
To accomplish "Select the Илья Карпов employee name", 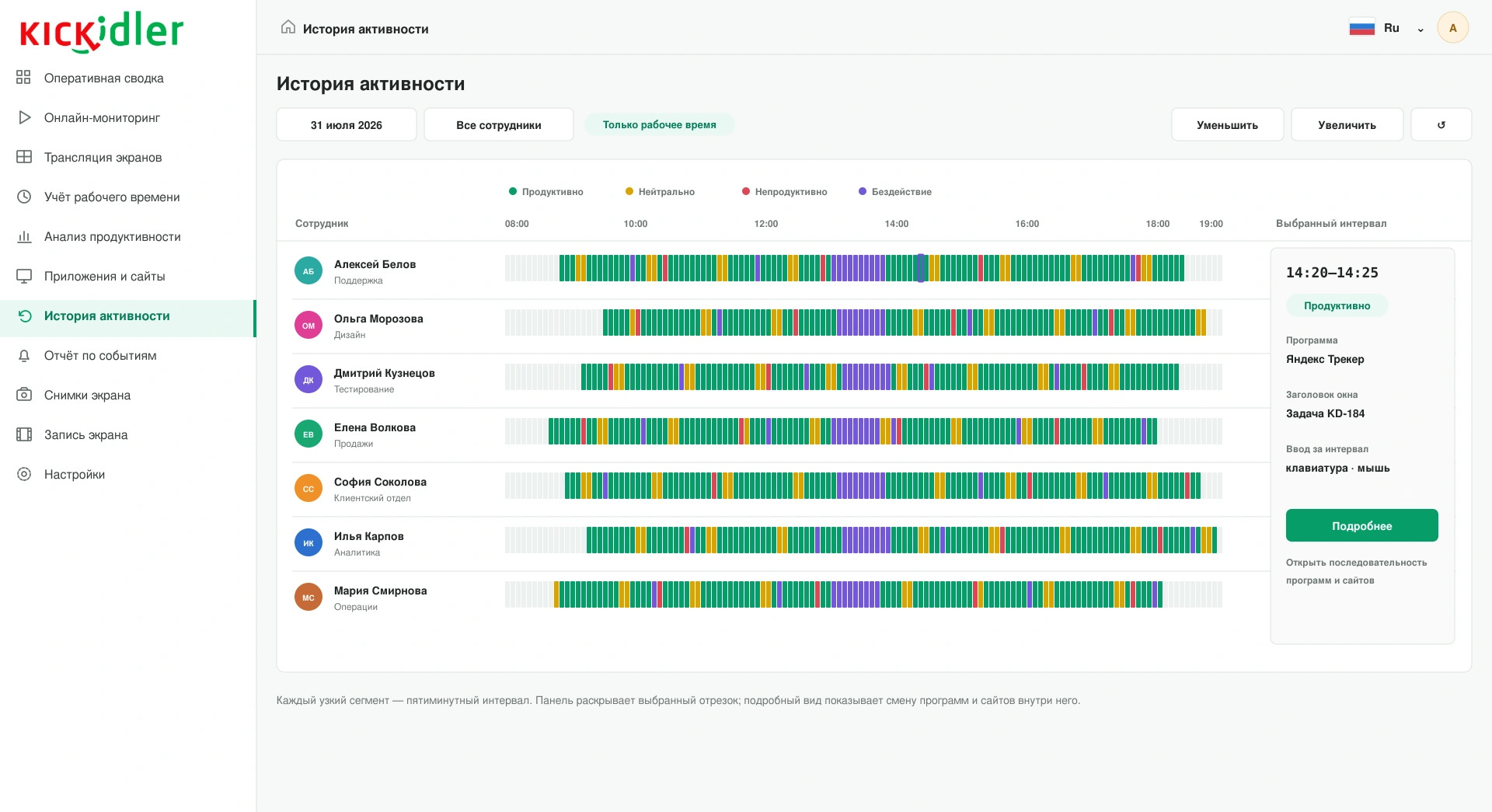I will pyautogui.click(x=369, y=536).
